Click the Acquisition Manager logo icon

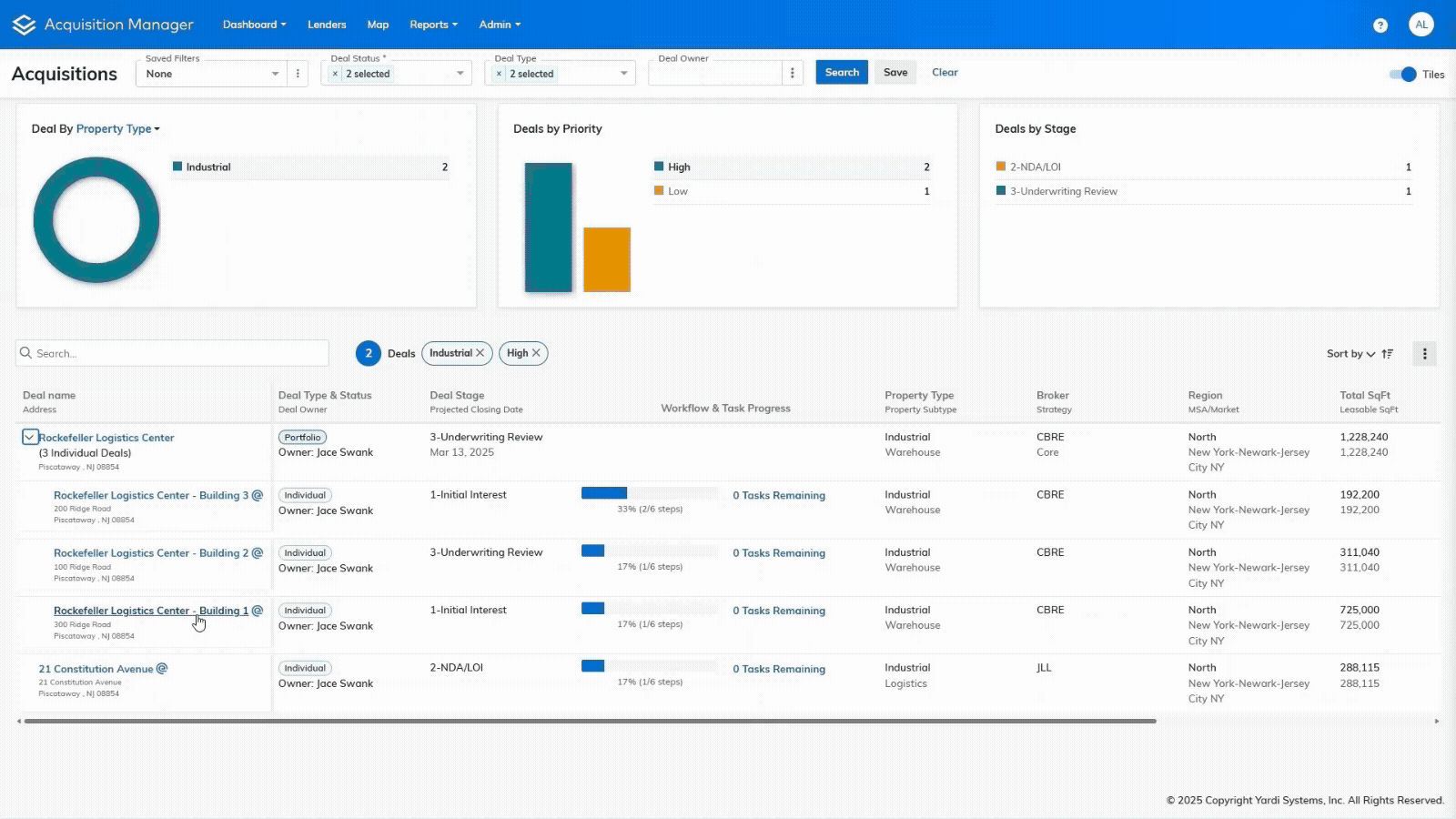click(24, 25)
